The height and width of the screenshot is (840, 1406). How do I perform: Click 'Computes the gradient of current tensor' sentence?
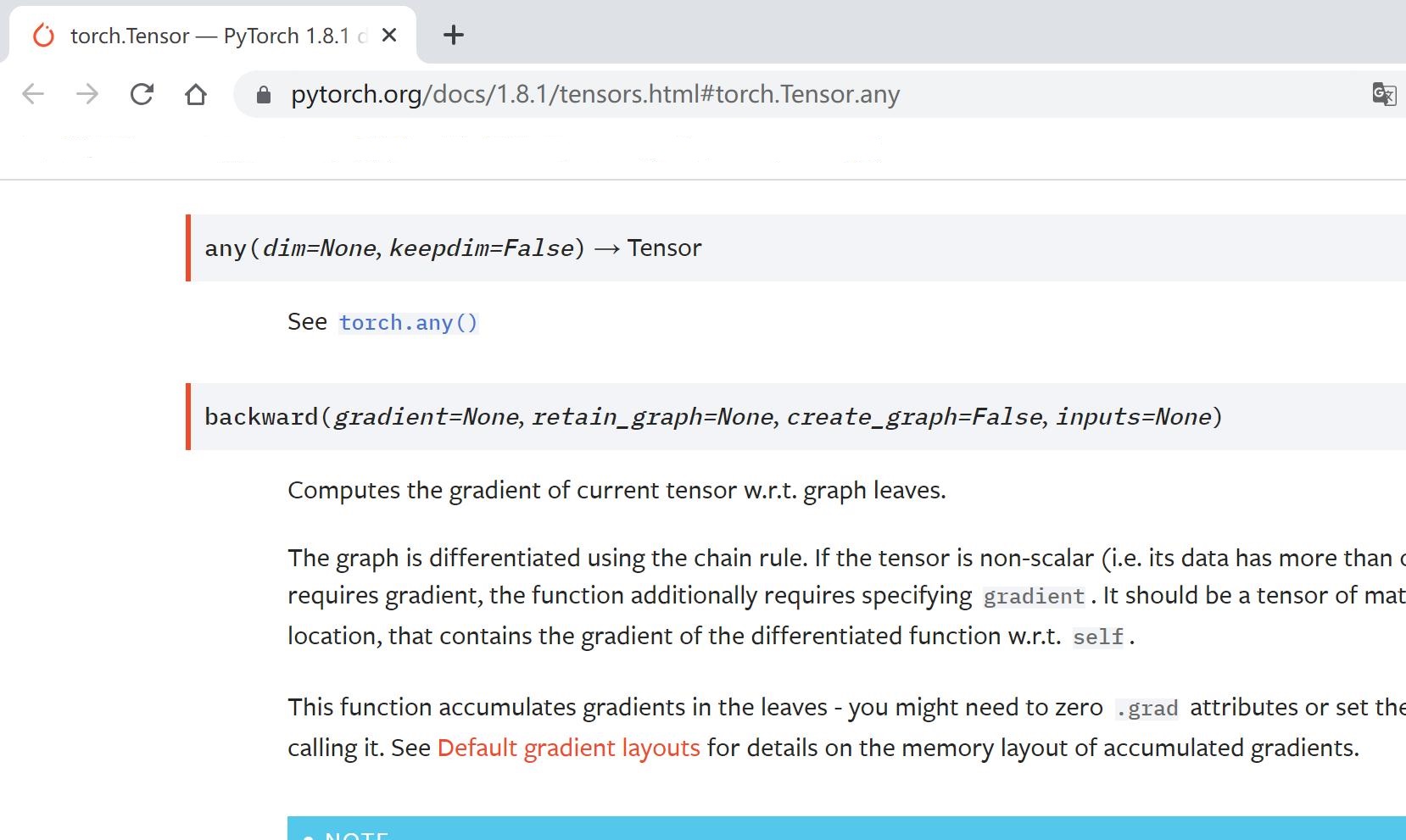(x=617, y=491)
